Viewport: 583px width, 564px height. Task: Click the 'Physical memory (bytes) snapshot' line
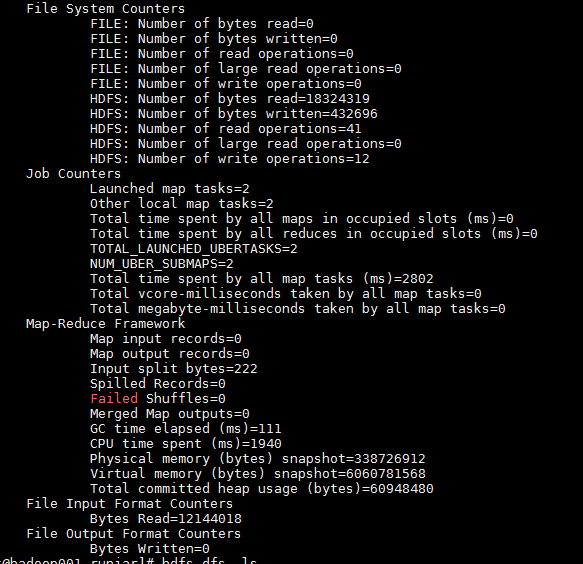point(257,459)
